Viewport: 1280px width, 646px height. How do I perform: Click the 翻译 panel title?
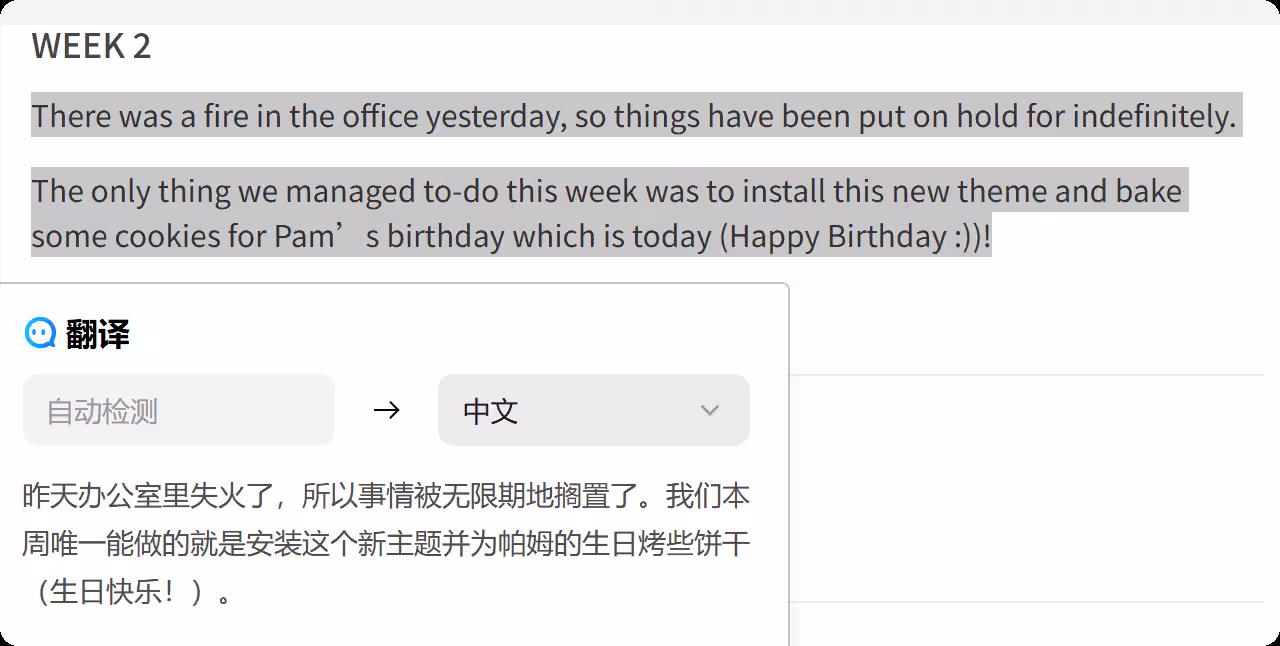[x=98, y=334]
